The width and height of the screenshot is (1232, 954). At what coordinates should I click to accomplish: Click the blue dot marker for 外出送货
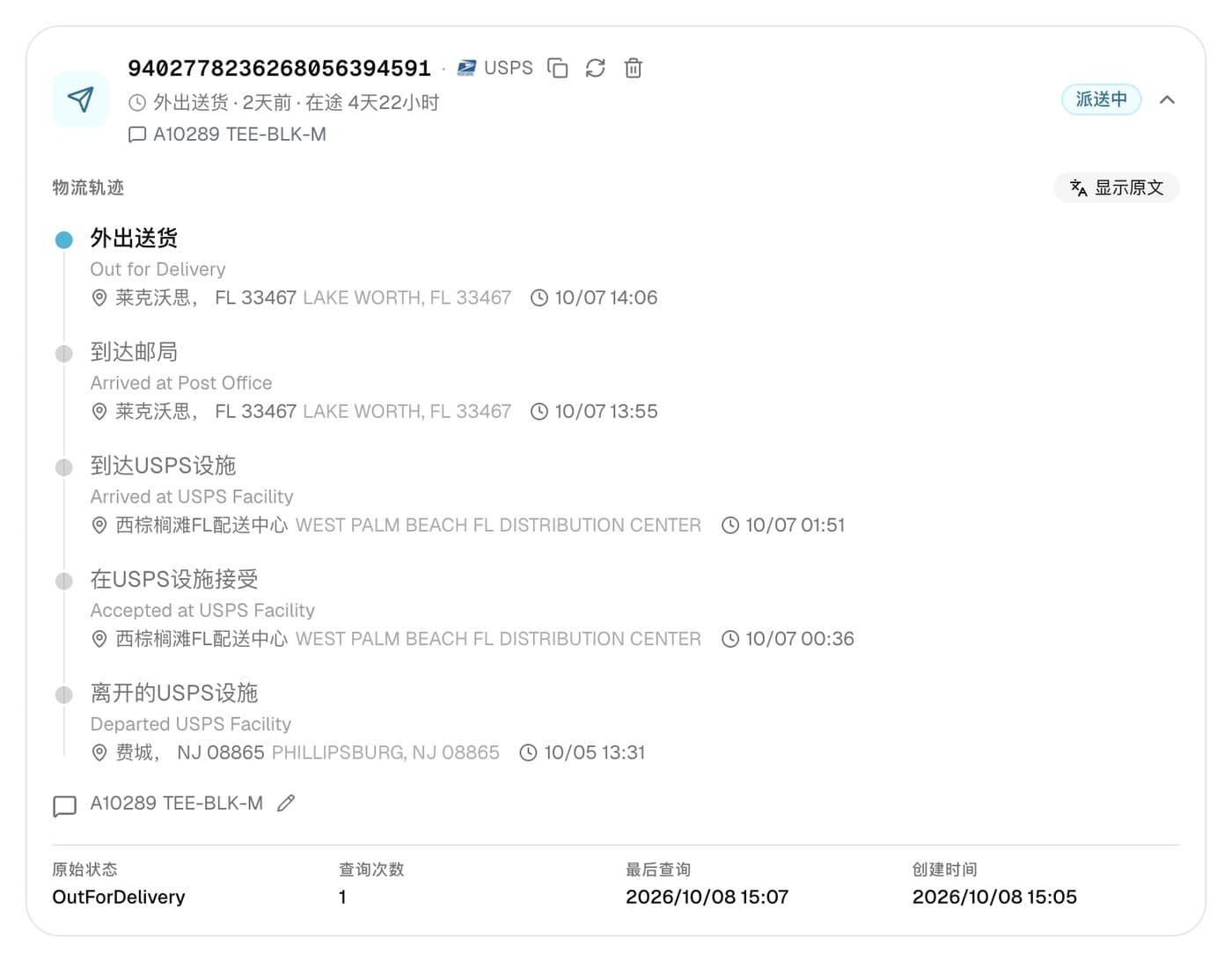tap(63, 239)
